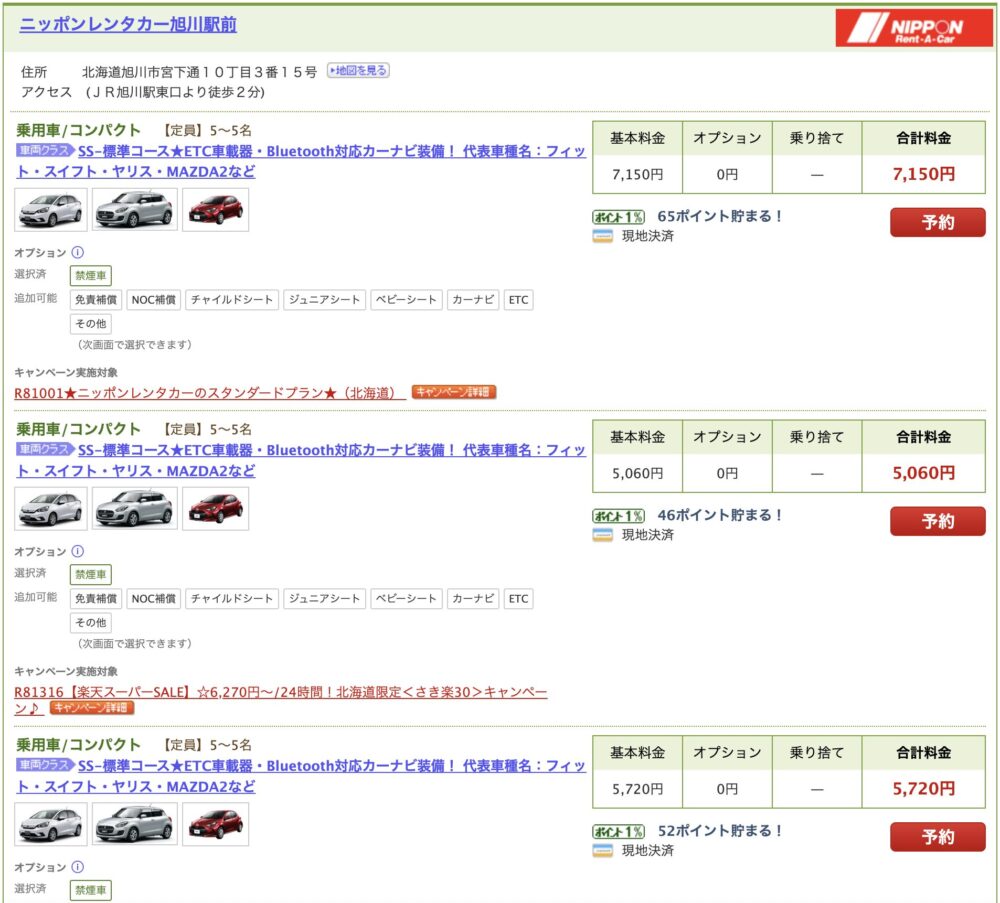The width and height of the screenshot is (1000, 903).
Task: Click the option info icon in the 5,720円 plan
Action: tap(77, 867)
